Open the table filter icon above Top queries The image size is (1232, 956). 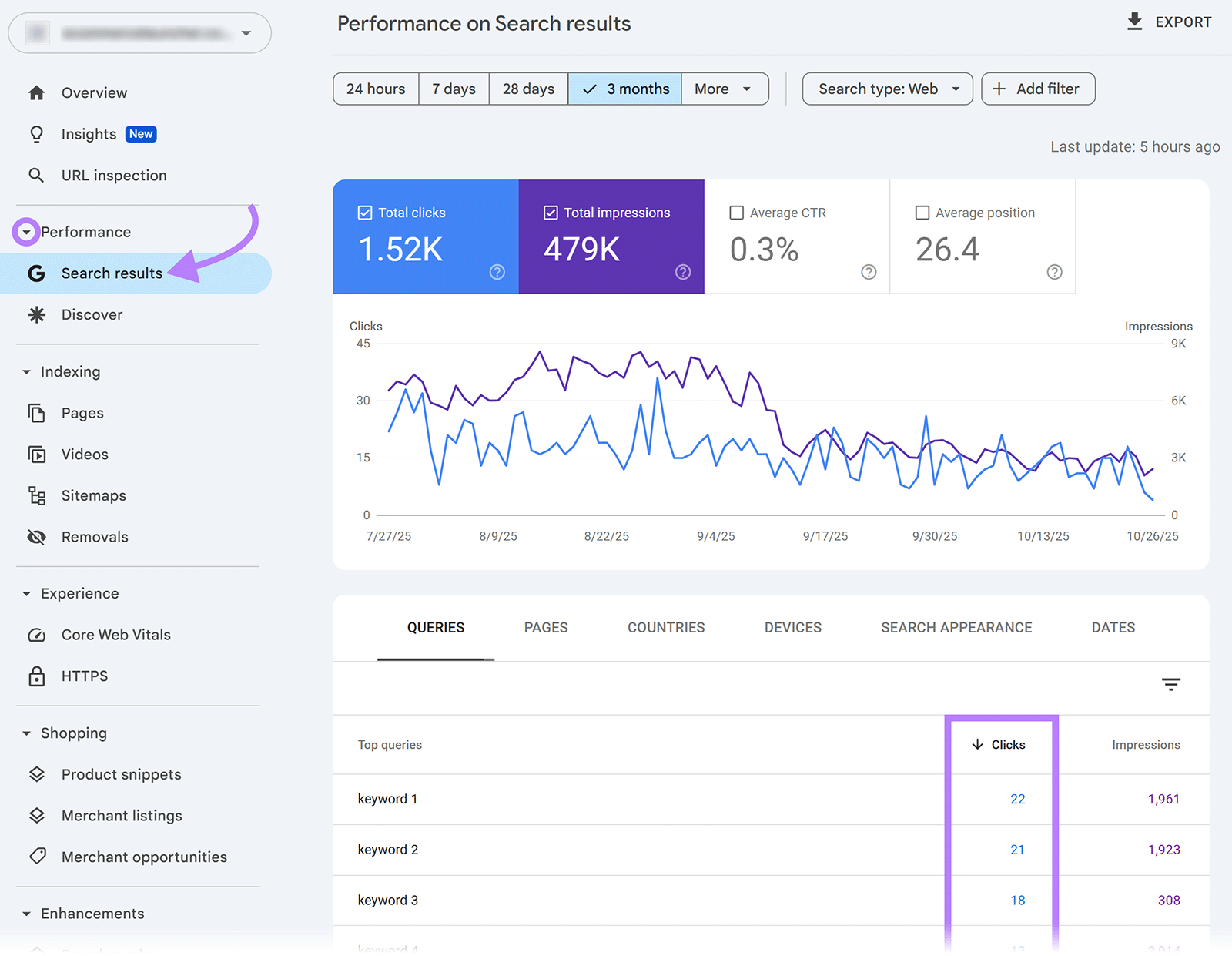tap(1170, 684)
